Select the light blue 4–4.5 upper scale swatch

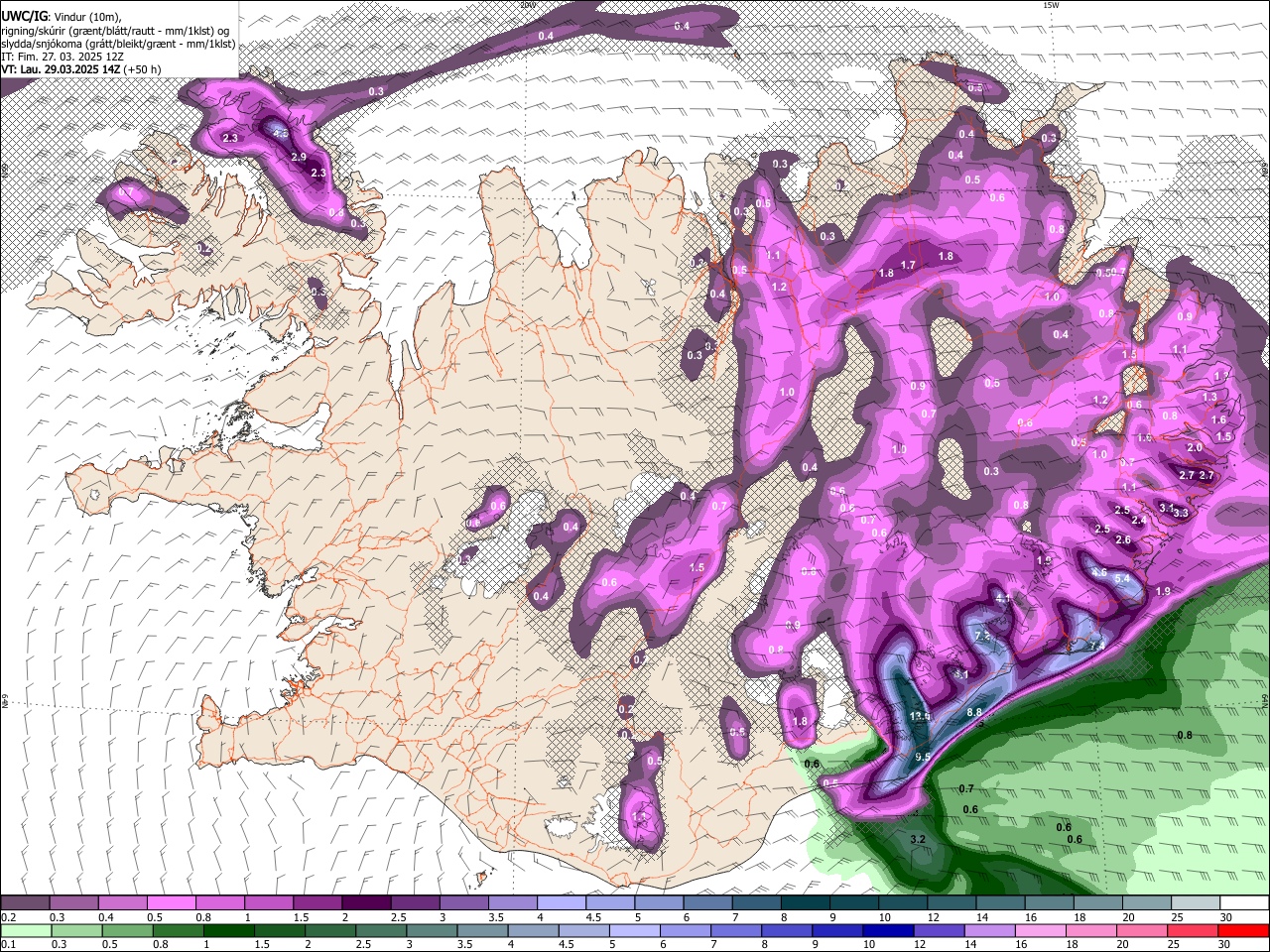[x=561, y=903]
